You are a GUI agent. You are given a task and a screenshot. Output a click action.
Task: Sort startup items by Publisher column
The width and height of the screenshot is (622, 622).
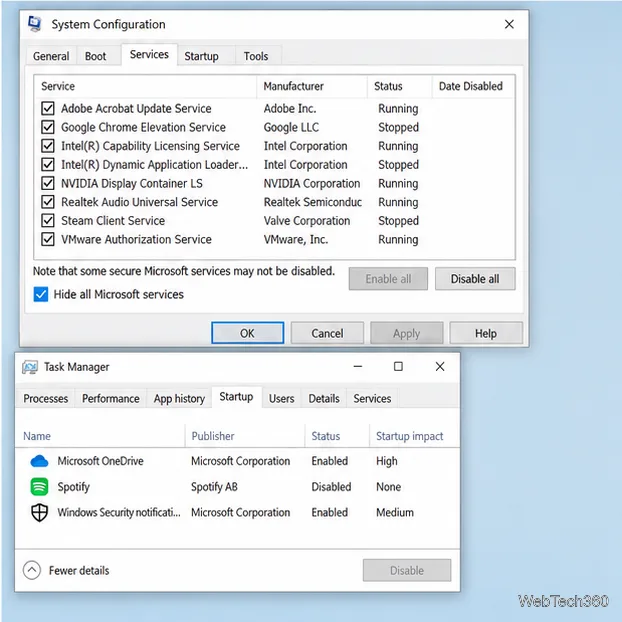coord(245,436)
